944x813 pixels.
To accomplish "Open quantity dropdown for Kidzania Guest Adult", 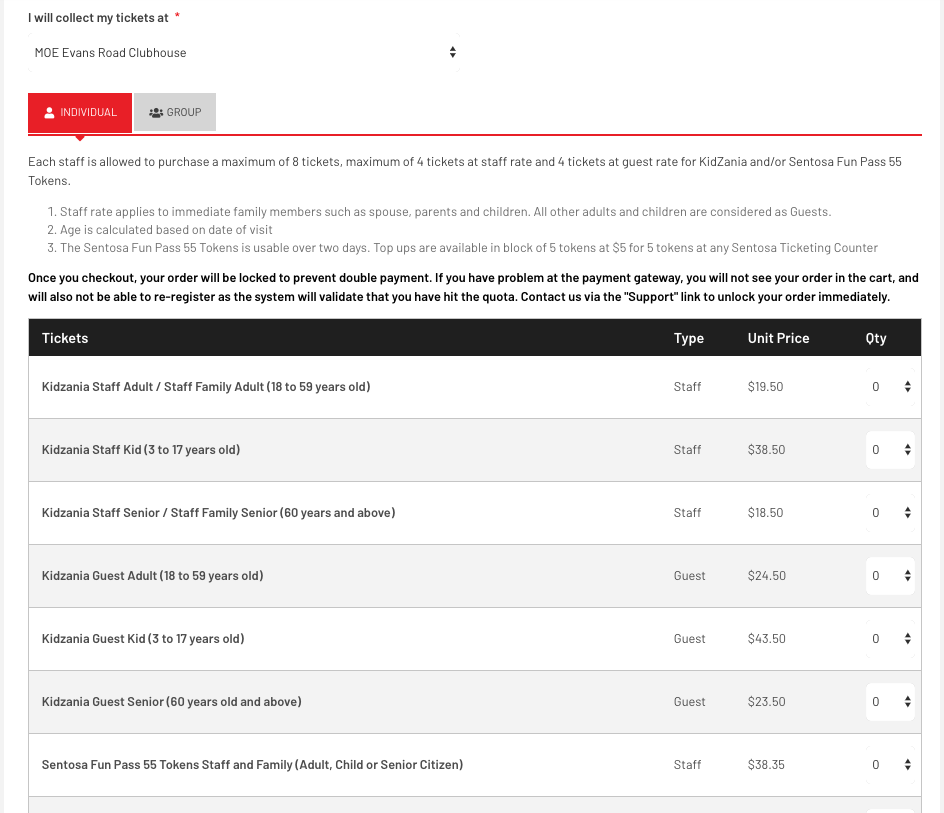I will point(890,576).
